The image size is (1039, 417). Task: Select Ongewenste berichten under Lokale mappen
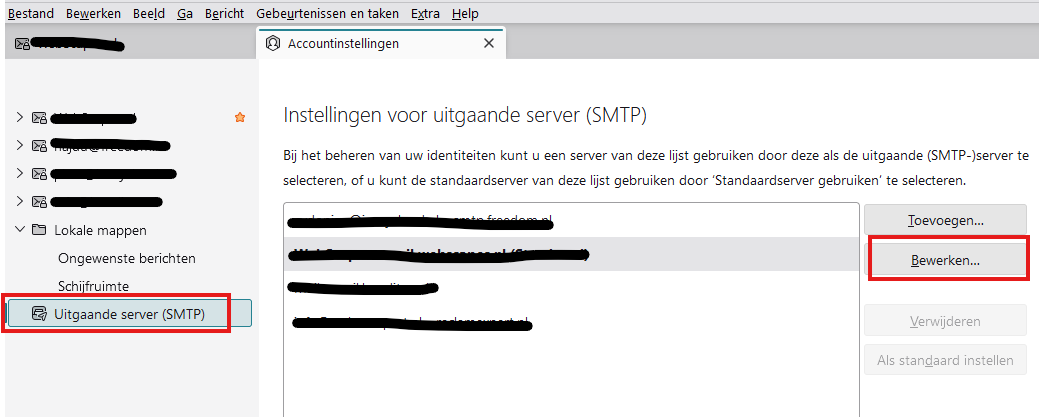tap(127, 258)
